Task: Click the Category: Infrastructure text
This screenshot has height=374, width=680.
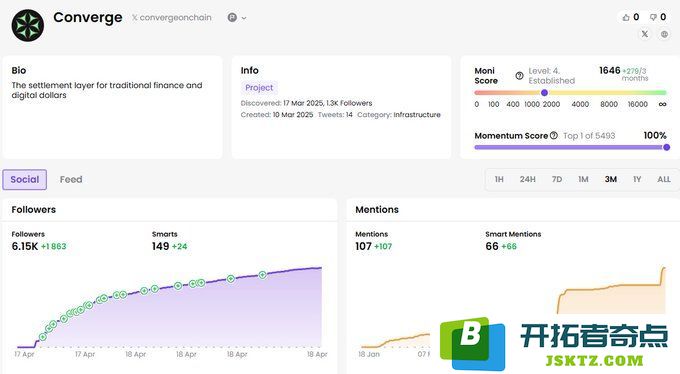Action: pos(399,115)
